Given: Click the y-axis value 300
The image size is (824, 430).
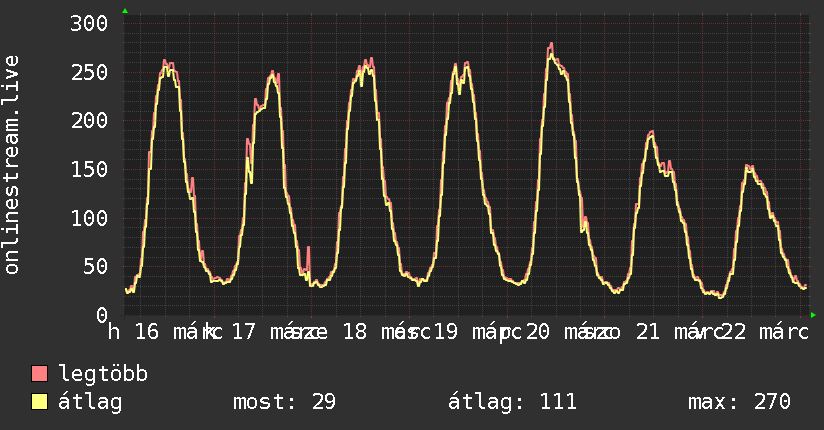Looking at the screenshot, I should (89, 23).
